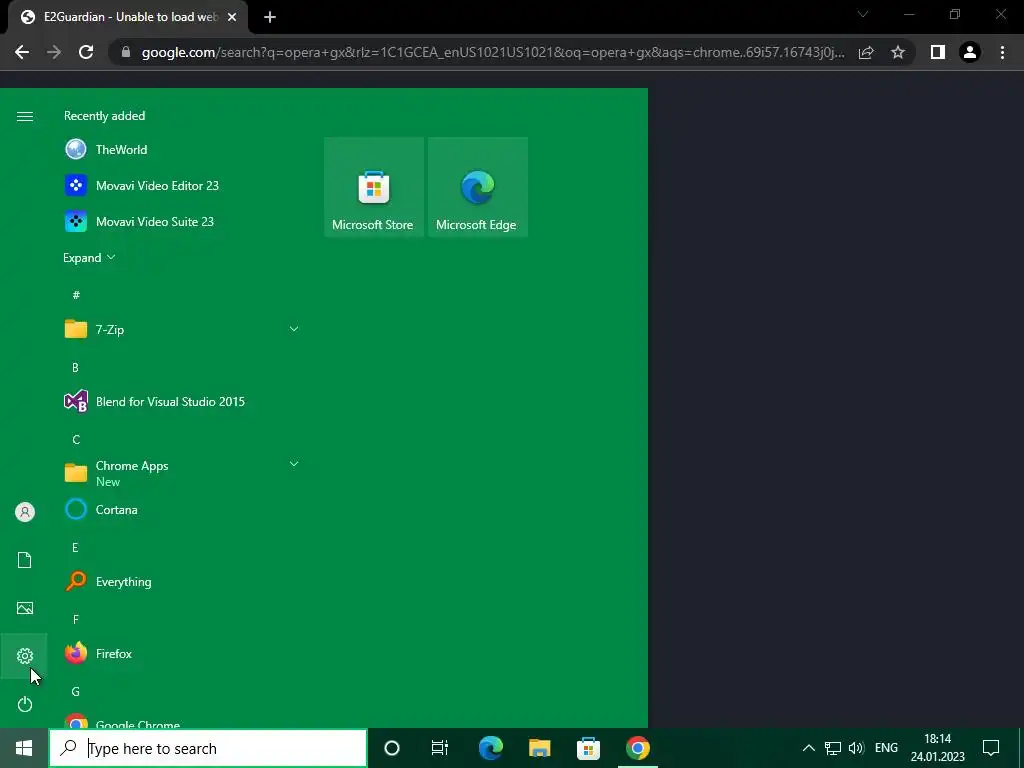Viewport: 1024px width, 768px height.
Task: Focus the taskbar search box
Action: pos(208,748)
